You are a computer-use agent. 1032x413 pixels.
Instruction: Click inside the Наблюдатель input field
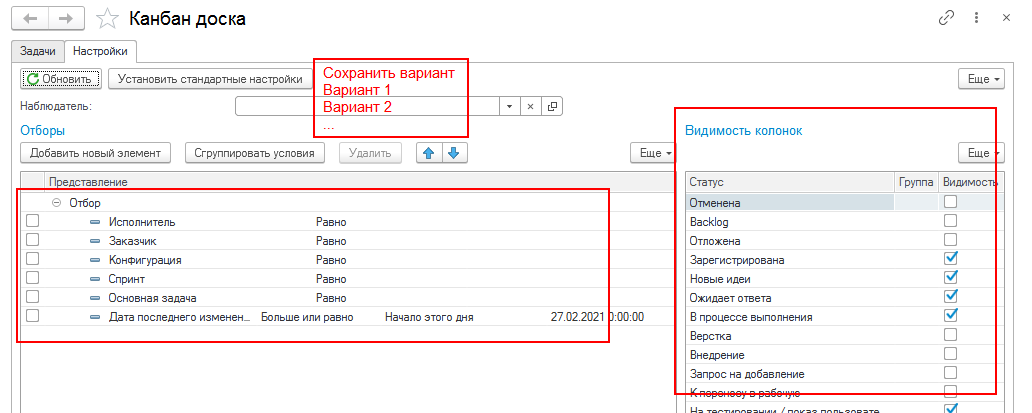tap(367, 106)
